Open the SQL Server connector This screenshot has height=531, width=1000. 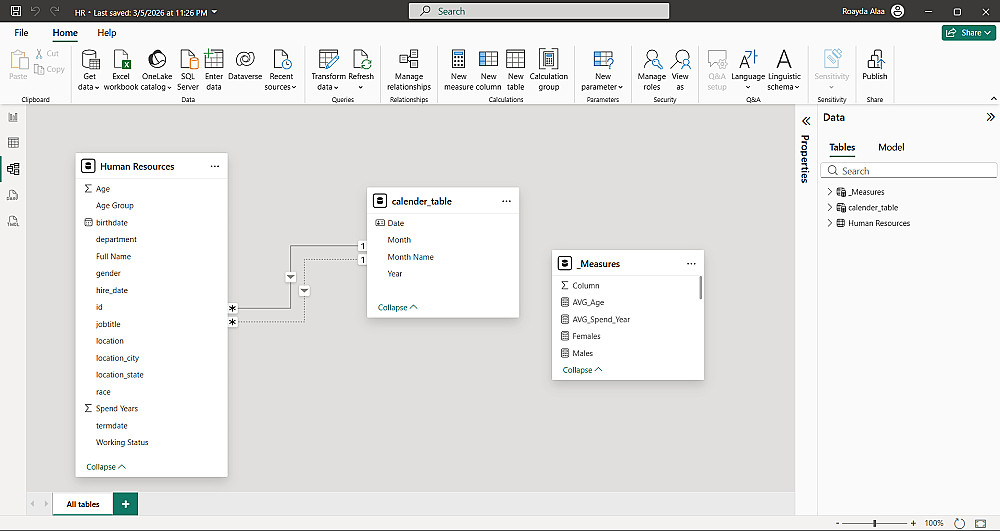pyautogui.click(x=187, y=66)
